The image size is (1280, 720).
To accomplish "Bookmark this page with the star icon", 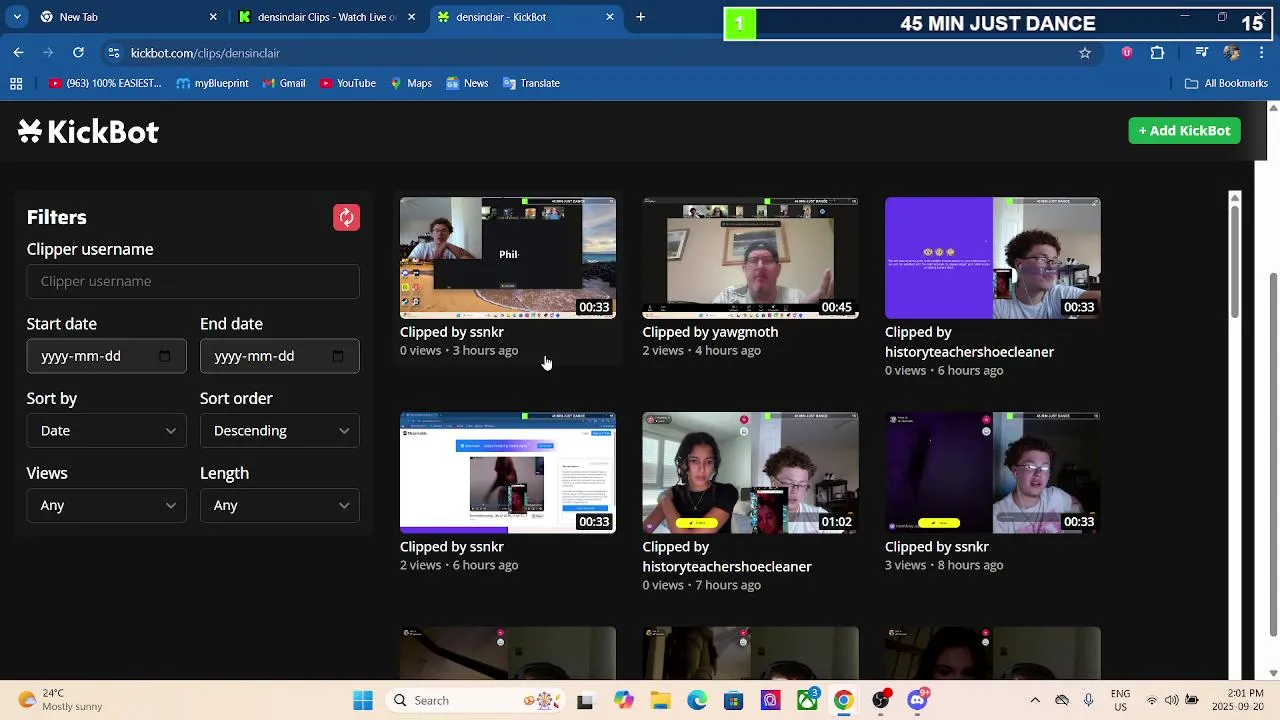I will [x=1084, y=53].
